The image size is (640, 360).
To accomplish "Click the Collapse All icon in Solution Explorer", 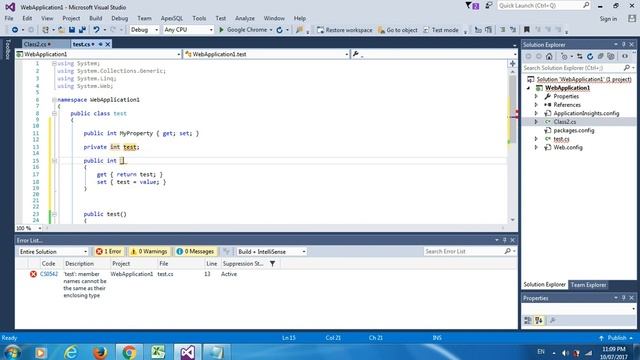I will click(x=600, y=56).
